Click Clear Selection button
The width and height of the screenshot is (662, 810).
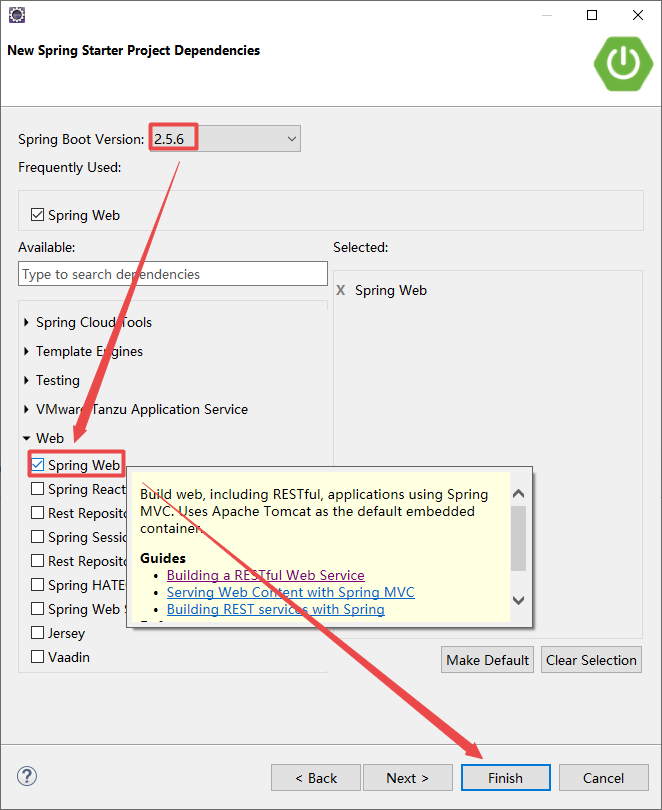(591, 660)
